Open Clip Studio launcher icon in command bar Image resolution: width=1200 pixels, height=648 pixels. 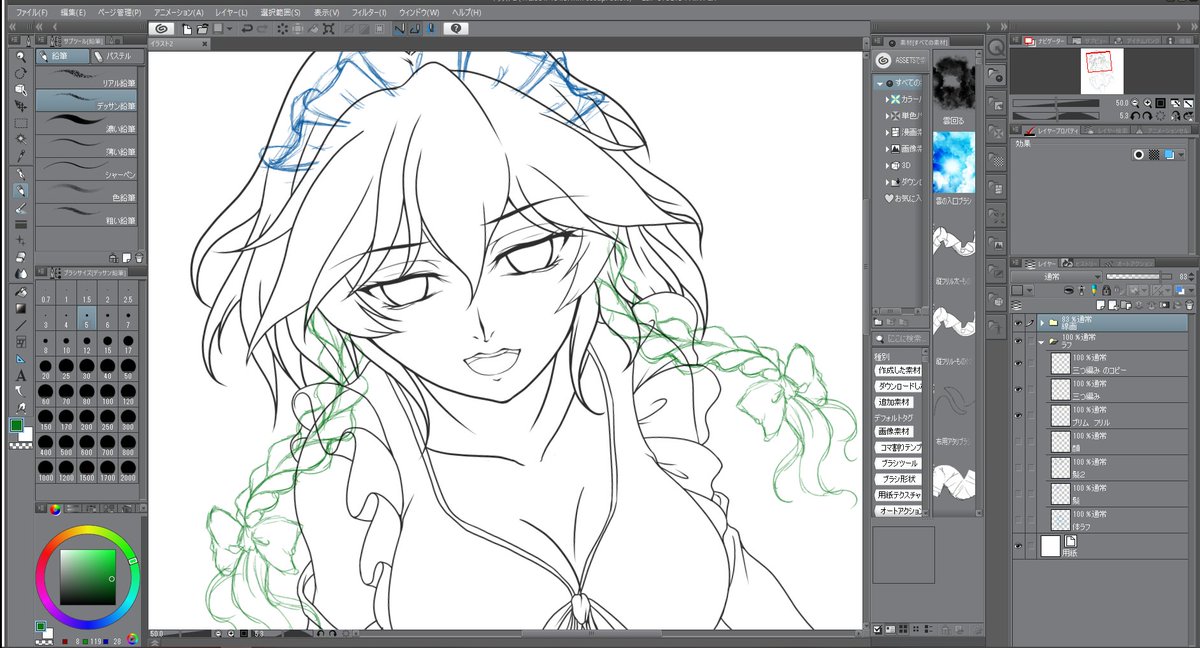pyautogui.click(x=162, y=29)
